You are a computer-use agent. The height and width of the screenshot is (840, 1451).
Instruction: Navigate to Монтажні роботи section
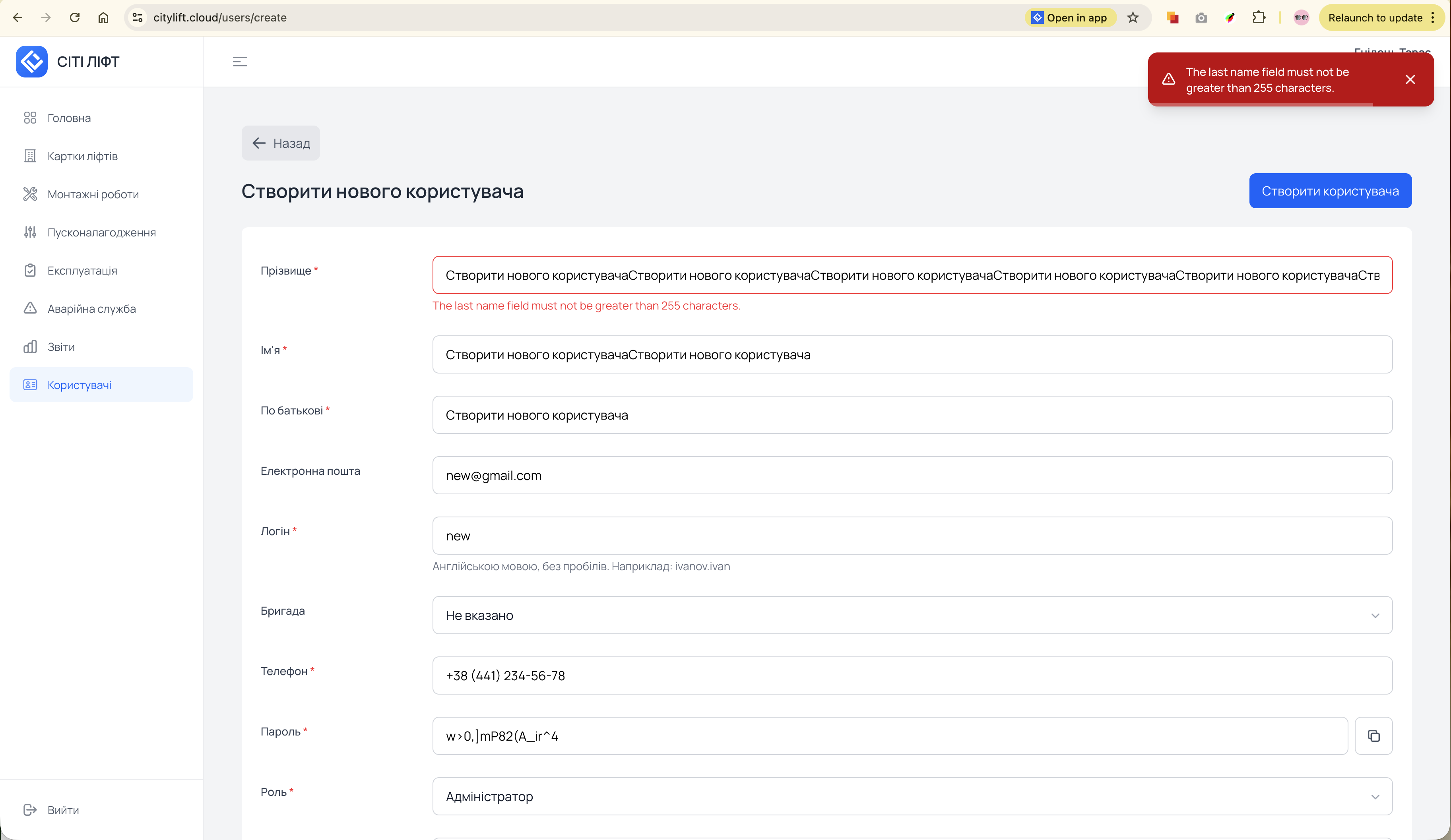click(x=93, y=194)
